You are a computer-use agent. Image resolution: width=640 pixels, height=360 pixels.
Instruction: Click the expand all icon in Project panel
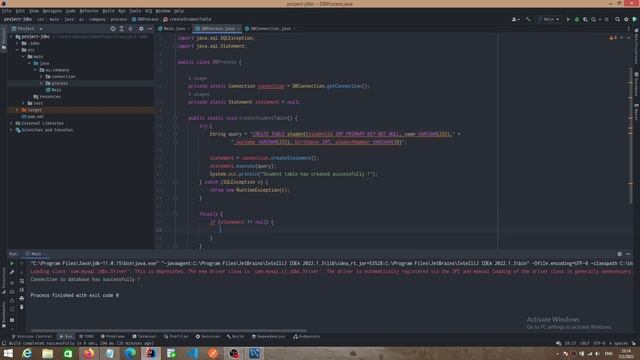coord(122,29)
